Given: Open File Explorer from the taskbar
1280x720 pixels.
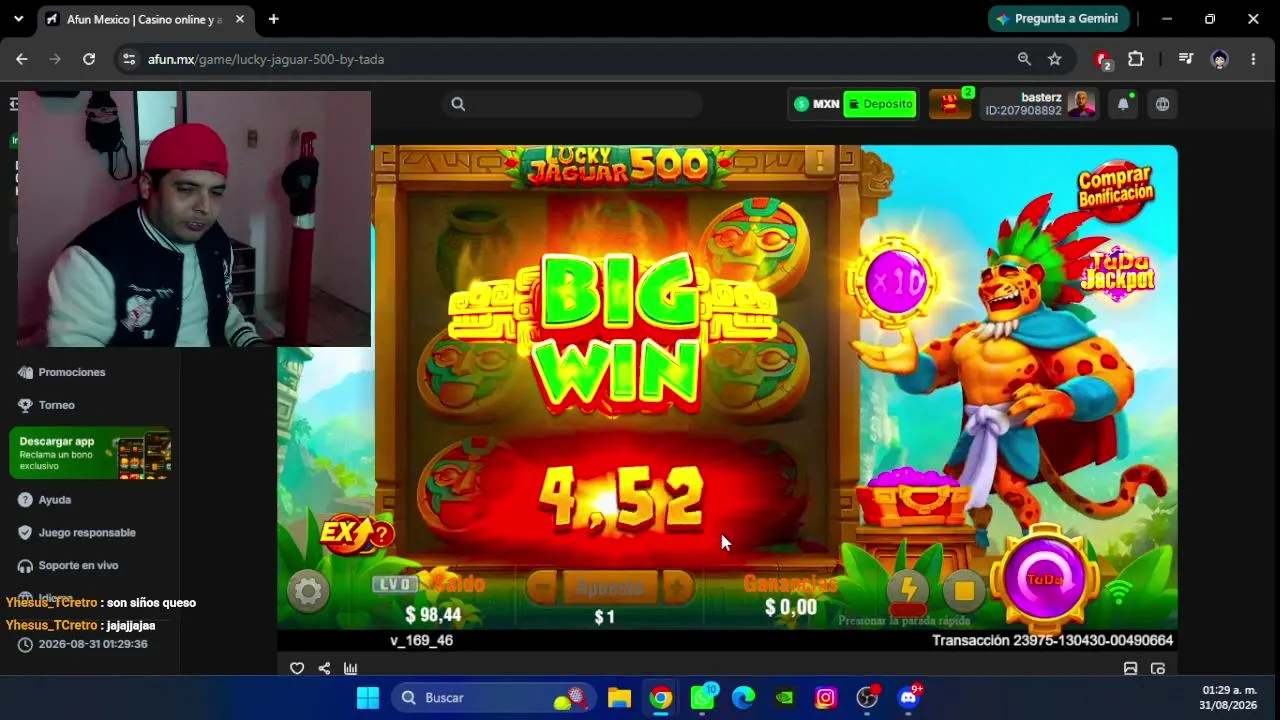Looking at the screenshot, I should click(x=619, y=697).
